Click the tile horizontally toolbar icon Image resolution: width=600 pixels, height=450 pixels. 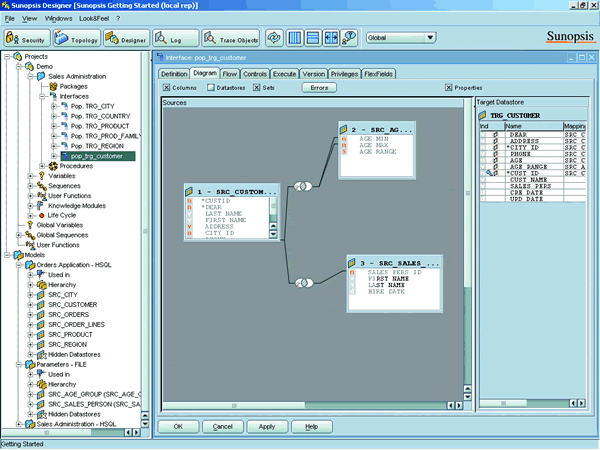[x=313, y=38]
